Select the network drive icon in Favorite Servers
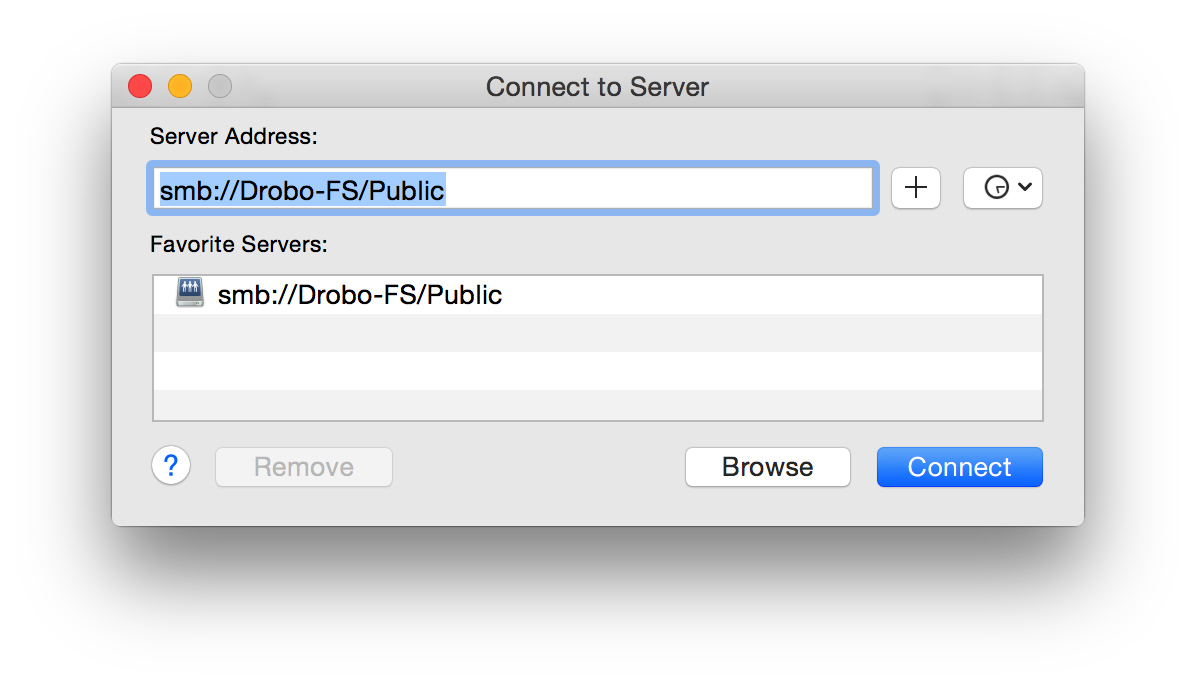The width and height of the screenshot is (1196, 686). coord(190,292)
